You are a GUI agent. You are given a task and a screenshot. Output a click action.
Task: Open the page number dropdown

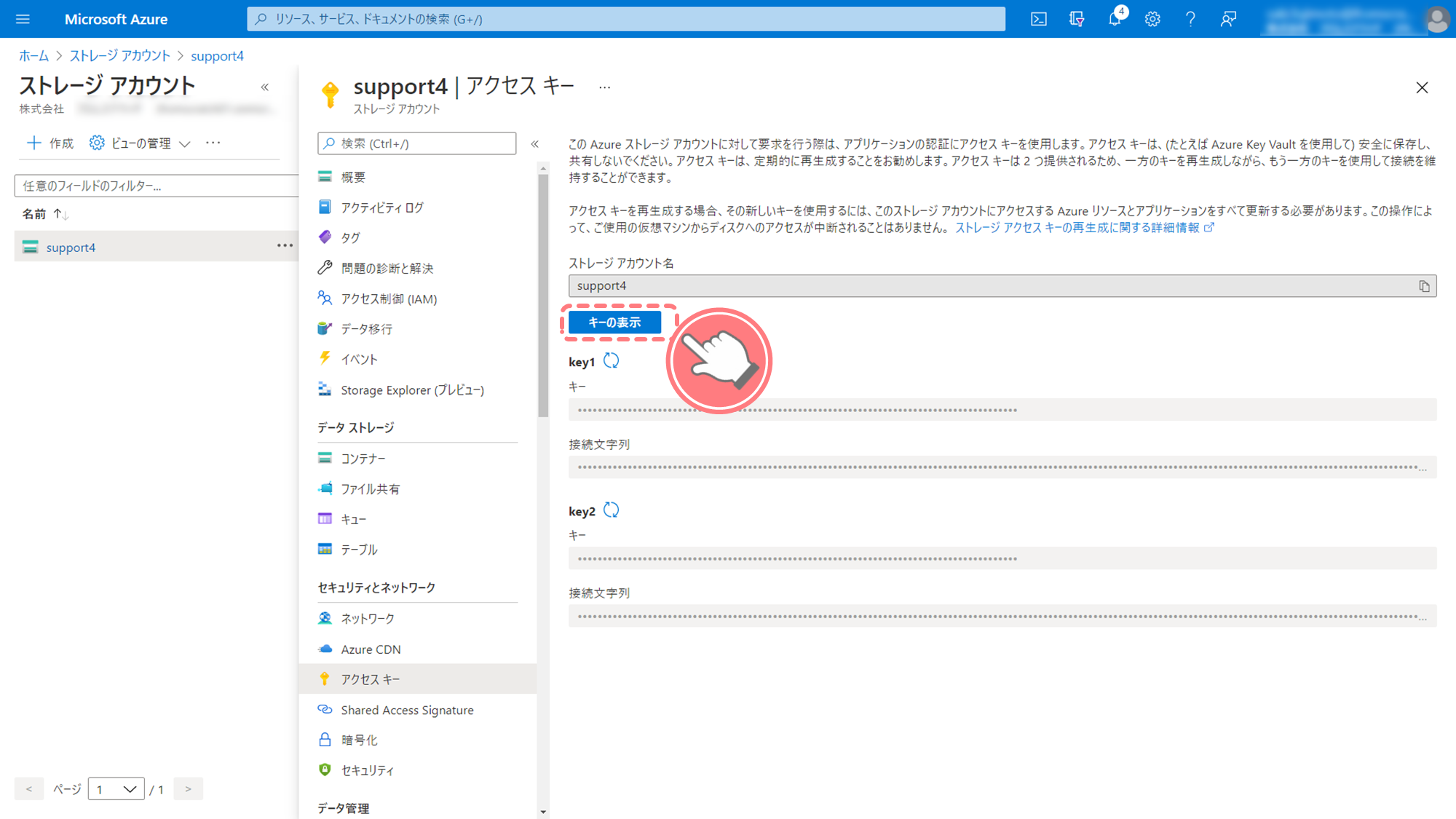(x=116, y=788)
